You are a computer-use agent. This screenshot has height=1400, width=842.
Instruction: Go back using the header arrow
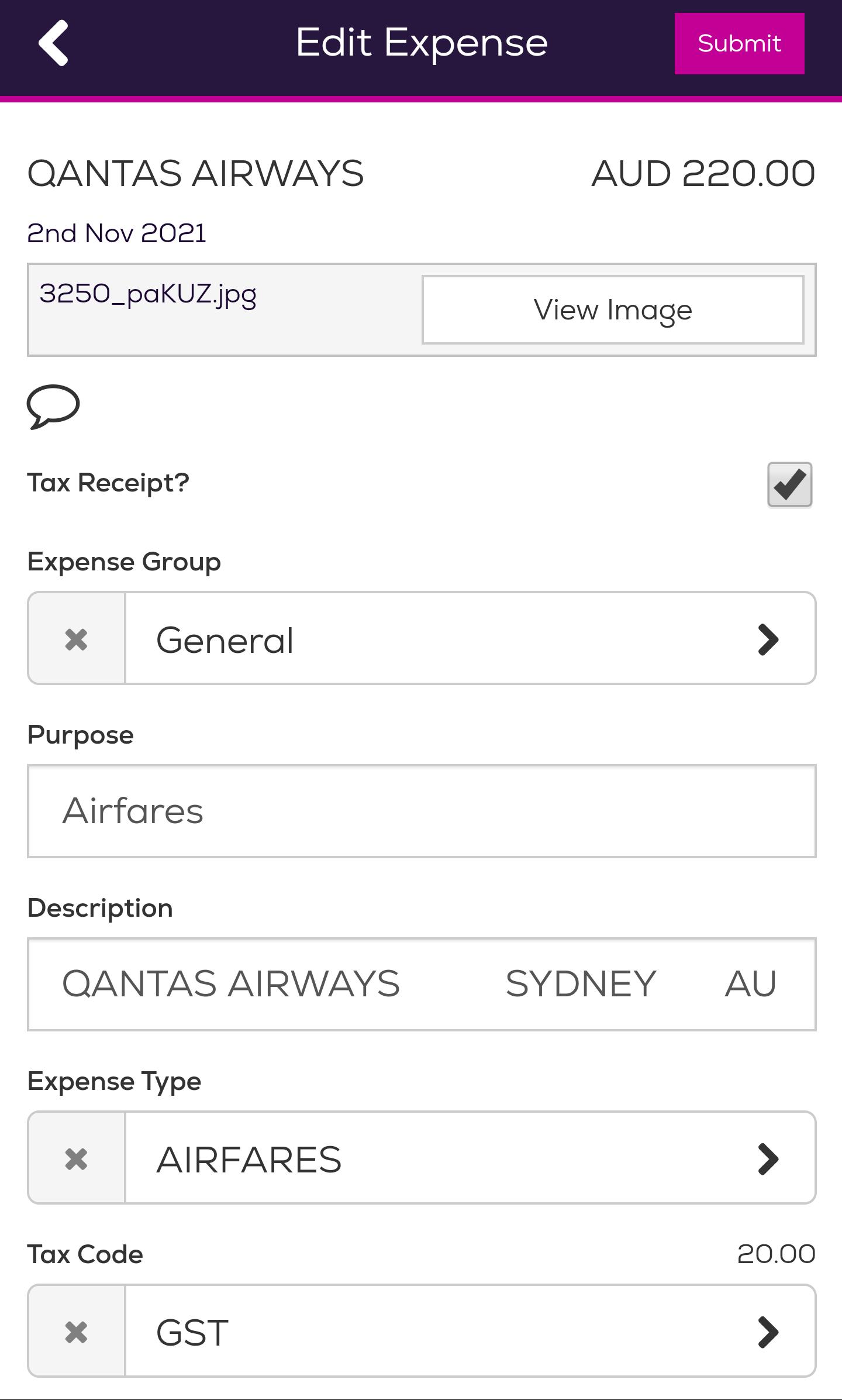[x=53, y=43]
